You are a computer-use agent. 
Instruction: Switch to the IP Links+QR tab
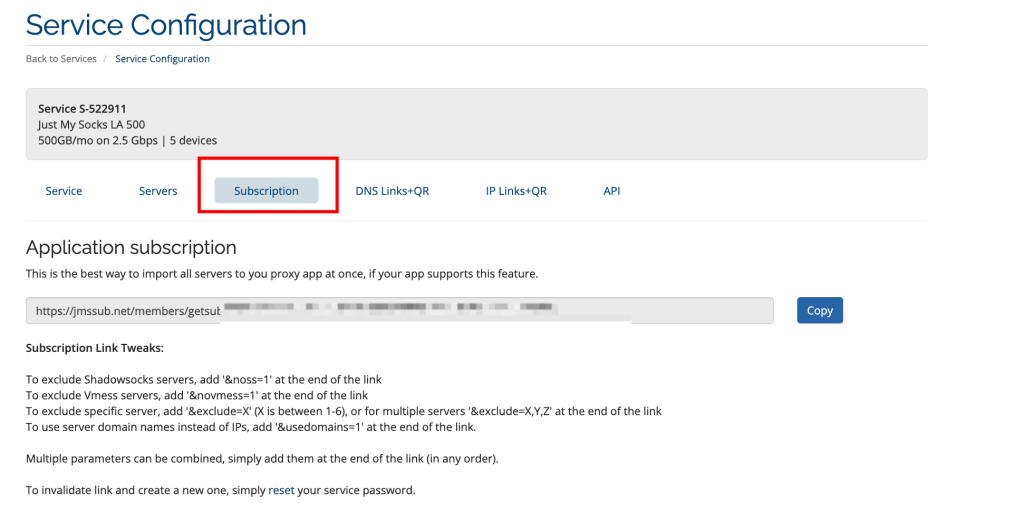pos(516,191)
